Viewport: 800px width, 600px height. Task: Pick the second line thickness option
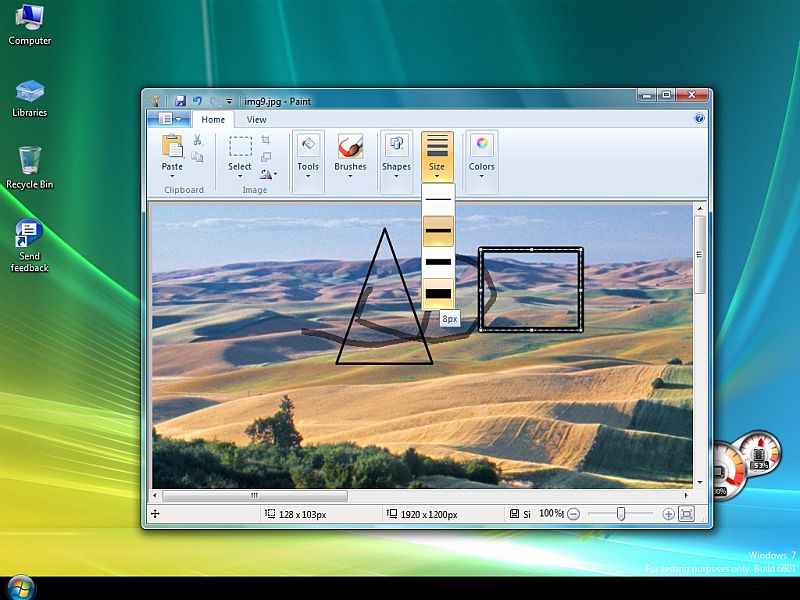[438, 231]
